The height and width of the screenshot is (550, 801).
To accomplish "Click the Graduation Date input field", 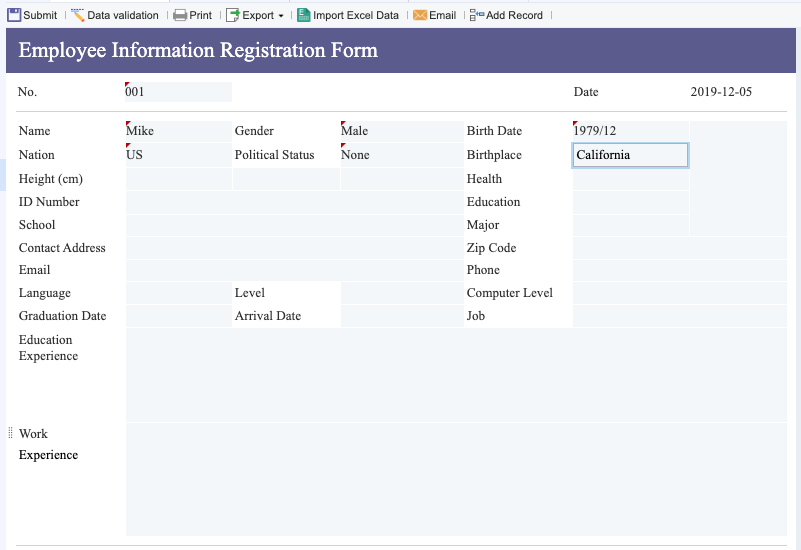I will [x=178, y=316].
